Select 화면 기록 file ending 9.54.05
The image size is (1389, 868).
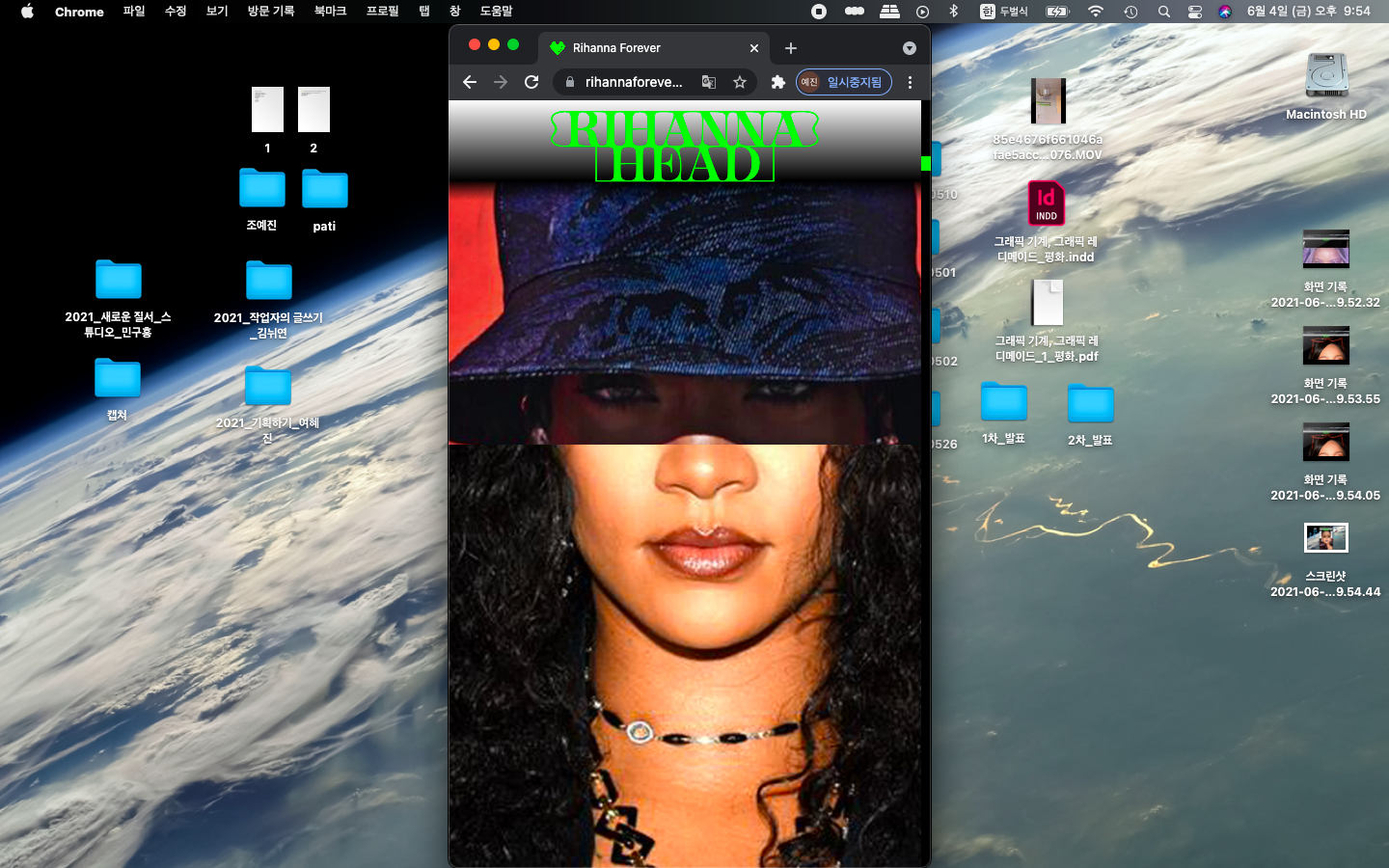click(1326, 442)
